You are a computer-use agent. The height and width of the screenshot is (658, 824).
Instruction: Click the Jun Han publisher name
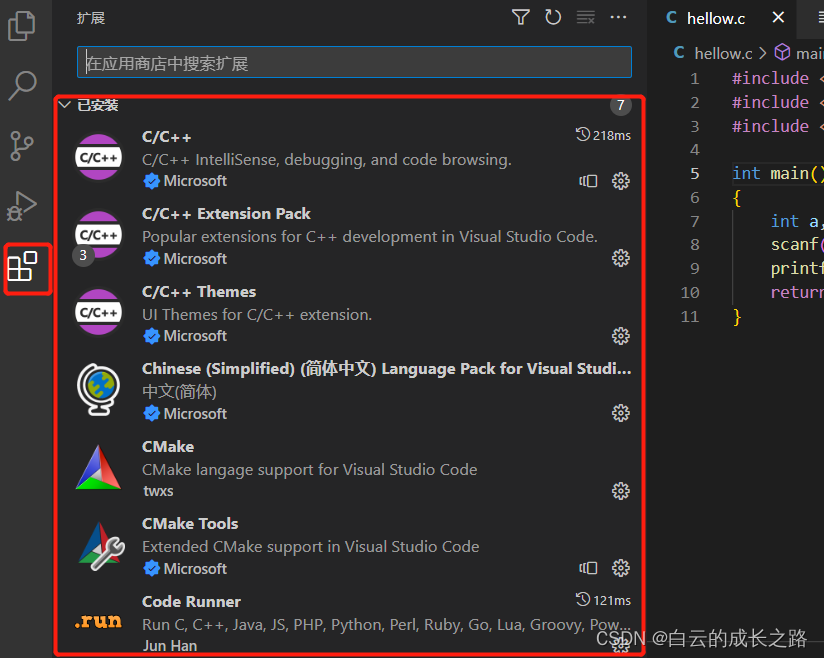170,646
